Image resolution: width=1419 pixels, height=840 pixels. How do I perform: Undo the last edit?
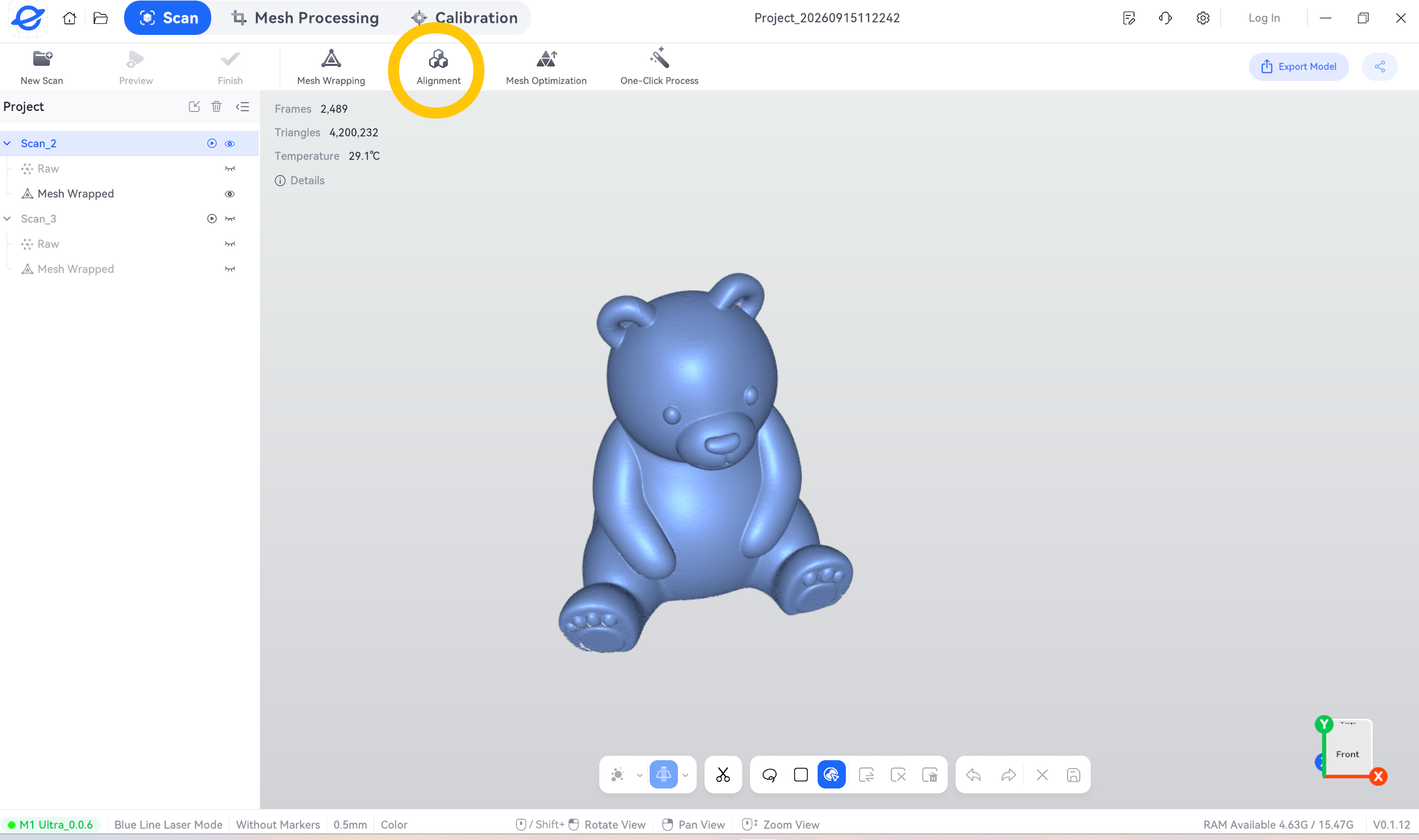pos(973,774)
